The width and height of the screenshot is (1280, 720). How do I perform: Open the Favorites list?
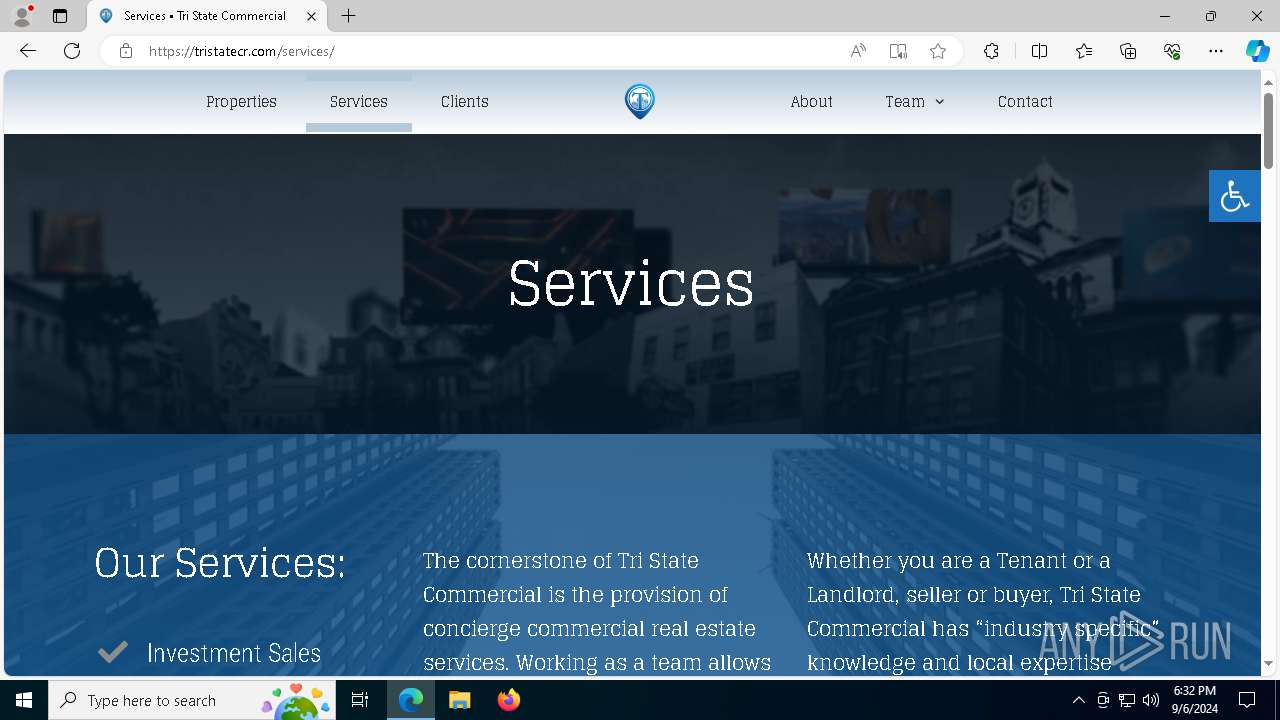click(1084, 51)
